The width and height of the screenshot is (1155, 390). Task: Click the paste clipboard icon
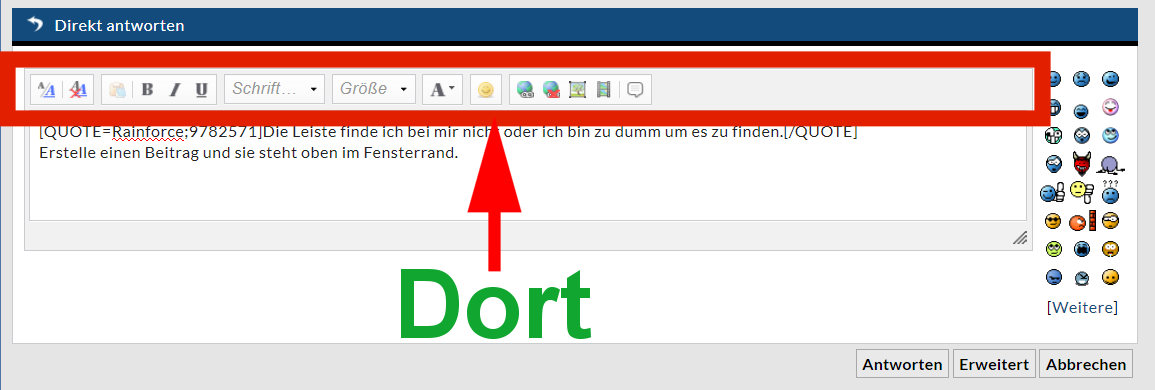(117, 90)
